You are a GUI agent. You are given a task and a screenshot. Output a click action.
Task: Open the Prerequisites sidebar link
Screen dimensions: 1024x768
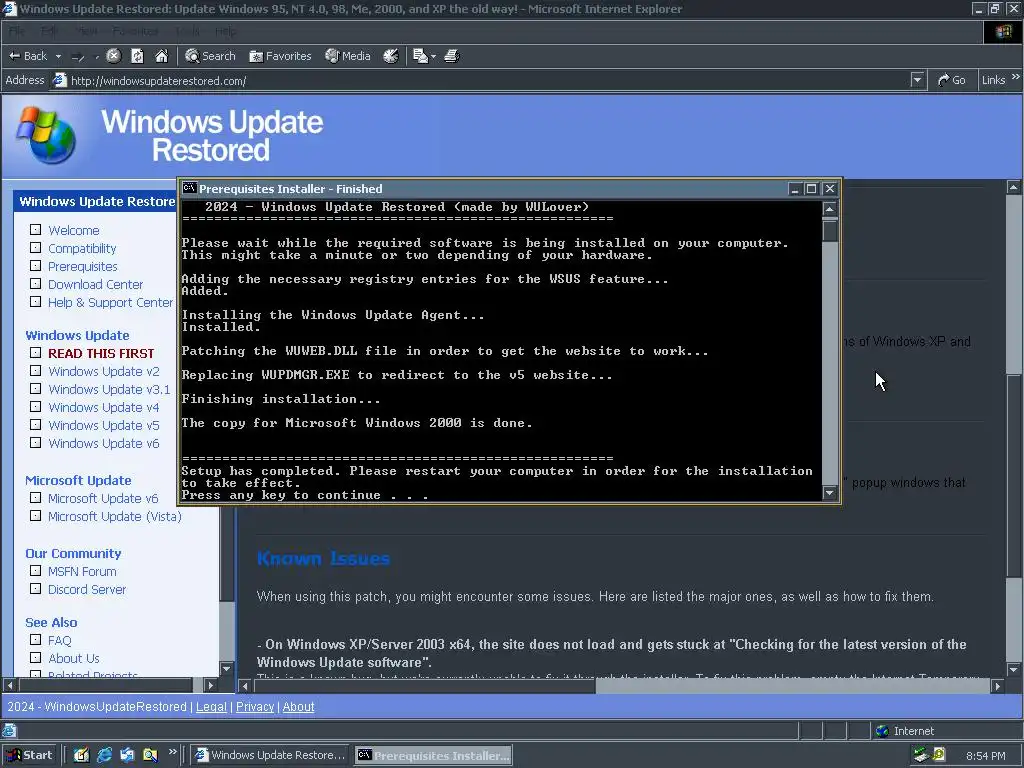[x=83, y=266]
